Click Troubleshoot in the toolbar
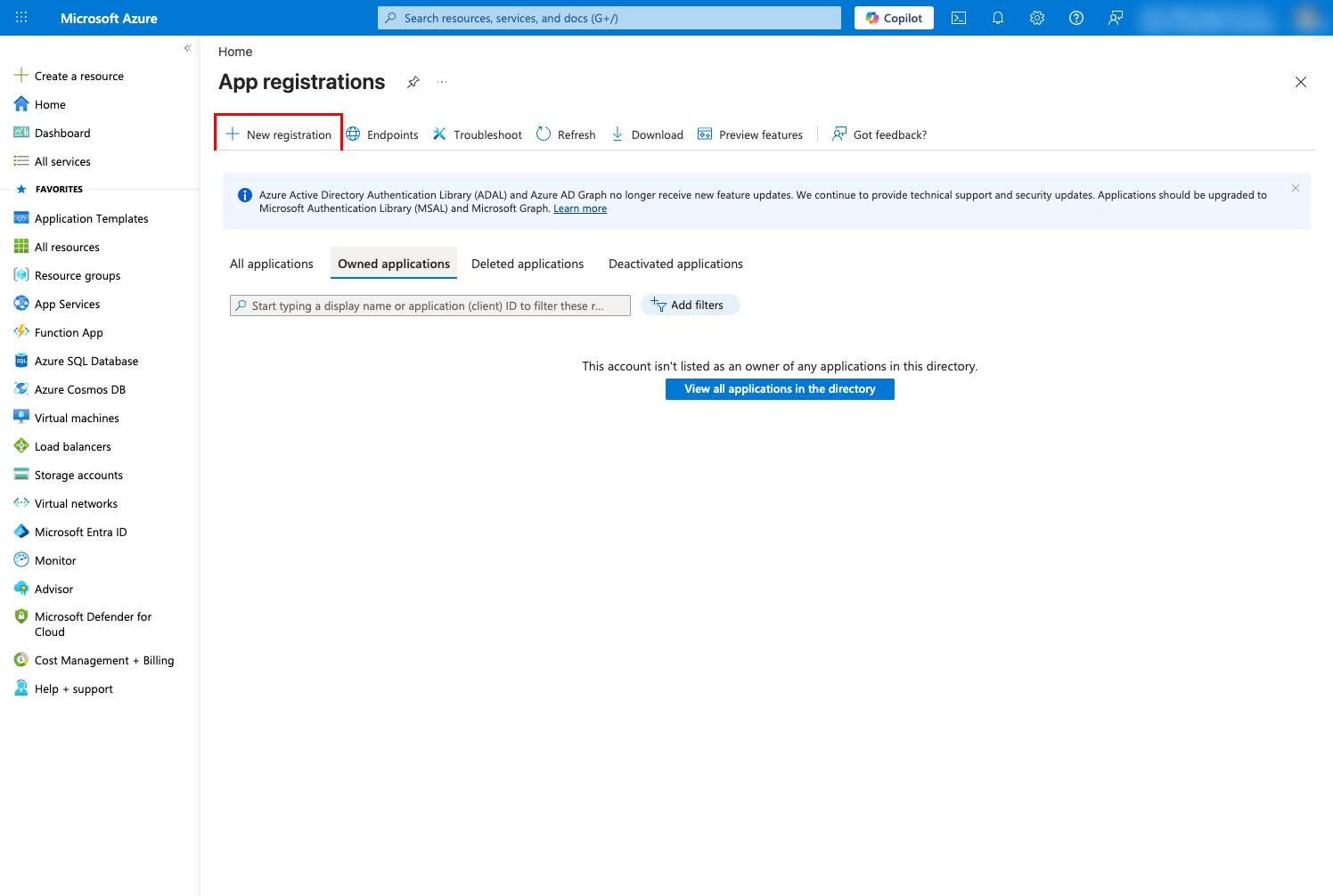 coord(478,134)
